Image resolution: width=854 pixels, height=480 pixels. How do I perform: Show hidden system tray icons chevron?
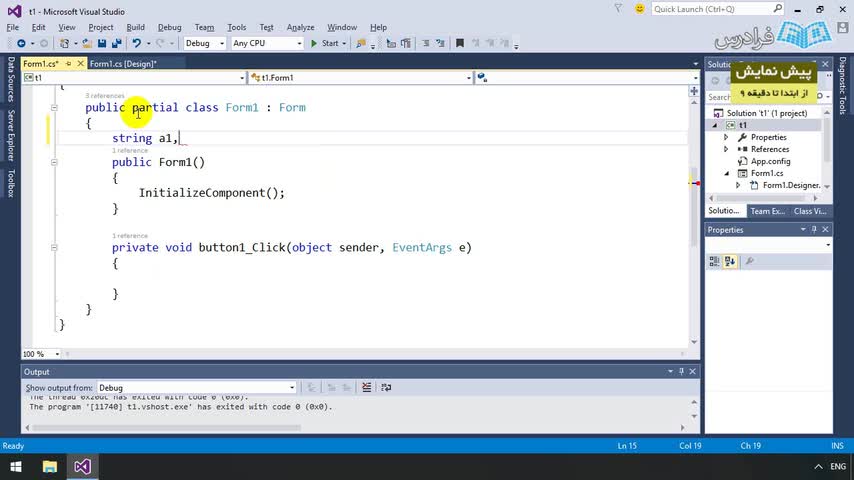[x=818, y=467]
